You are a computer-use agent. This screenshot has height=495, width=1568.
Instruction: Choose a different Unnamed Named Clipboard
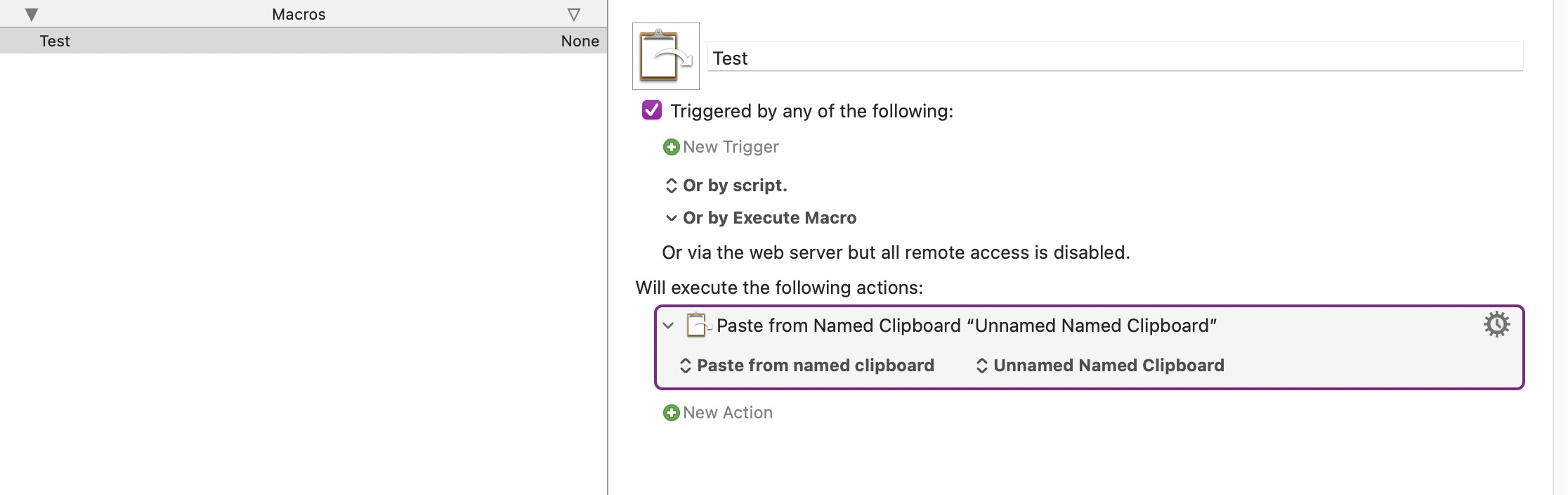tap(1099, 366)
